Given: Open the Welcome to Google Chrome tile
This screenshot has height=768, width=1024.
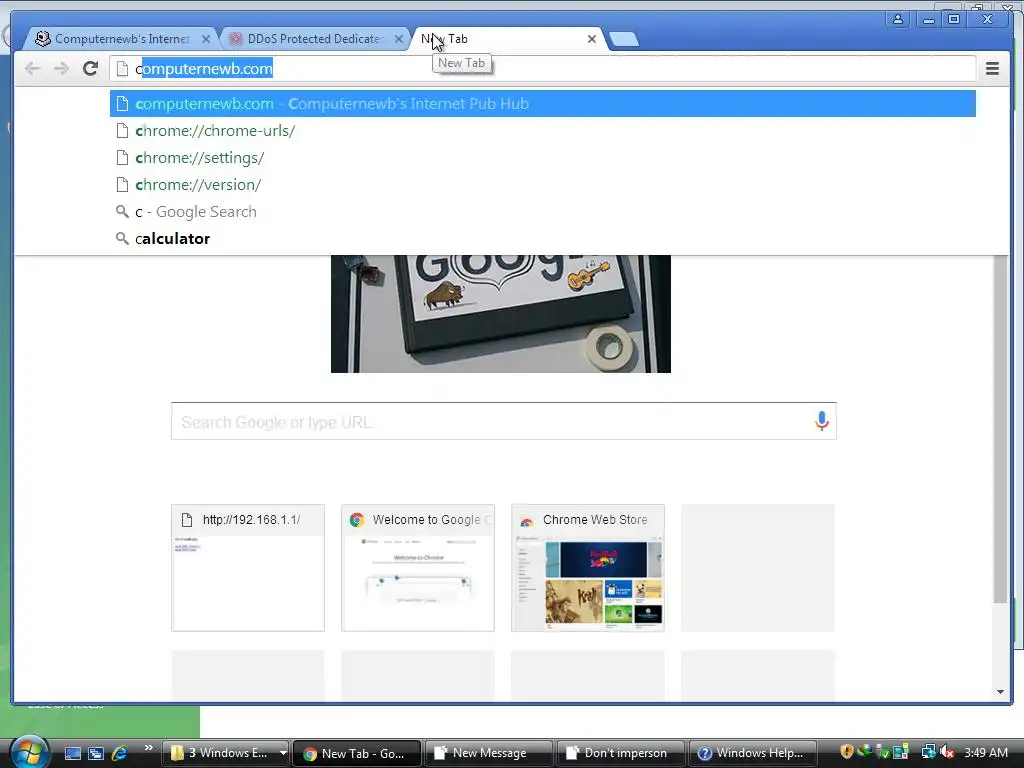Looking at the screenshot, I should [418, 568].
